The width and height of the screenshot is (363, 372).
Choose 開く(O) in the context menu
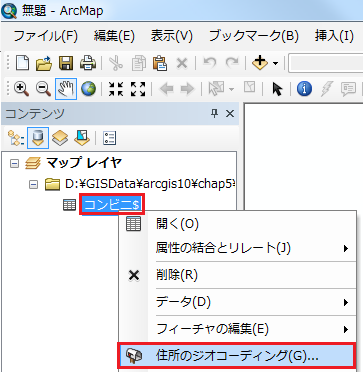[238, 224]
